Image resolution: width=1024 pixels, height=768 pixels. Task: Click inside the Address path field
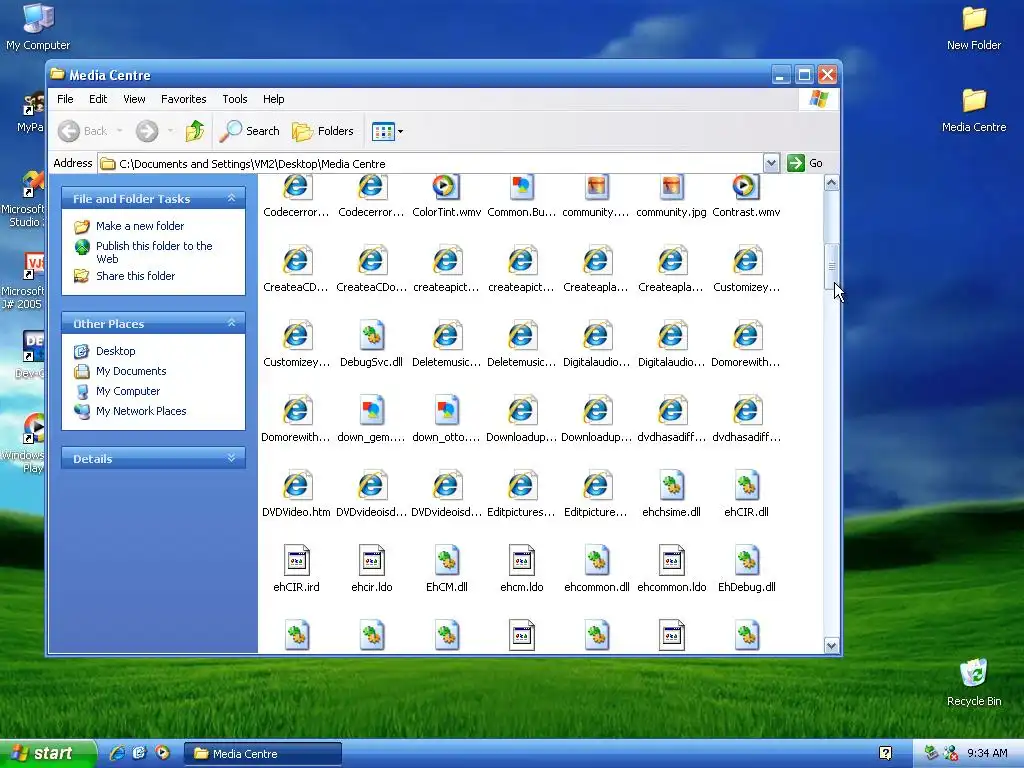point(431,163)
